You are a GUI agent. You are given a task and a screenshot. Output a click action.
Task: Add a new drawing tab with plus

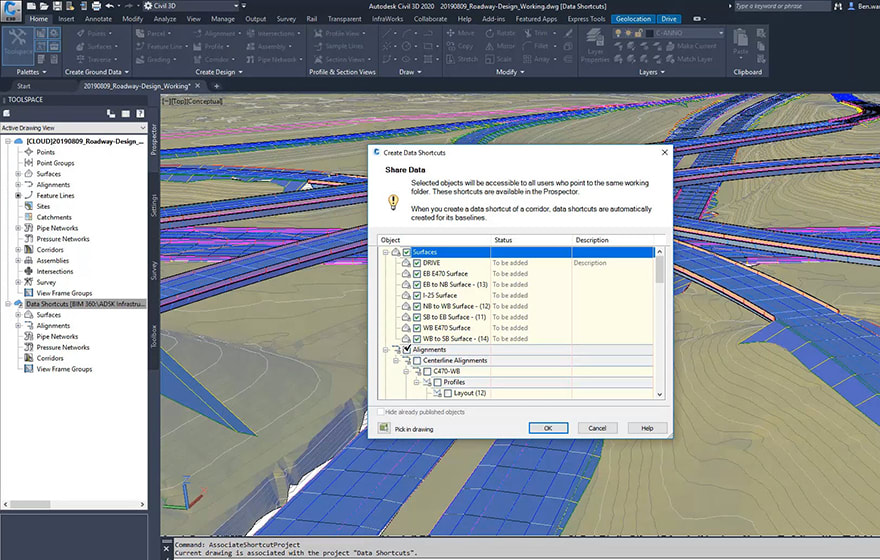[217, 86]
